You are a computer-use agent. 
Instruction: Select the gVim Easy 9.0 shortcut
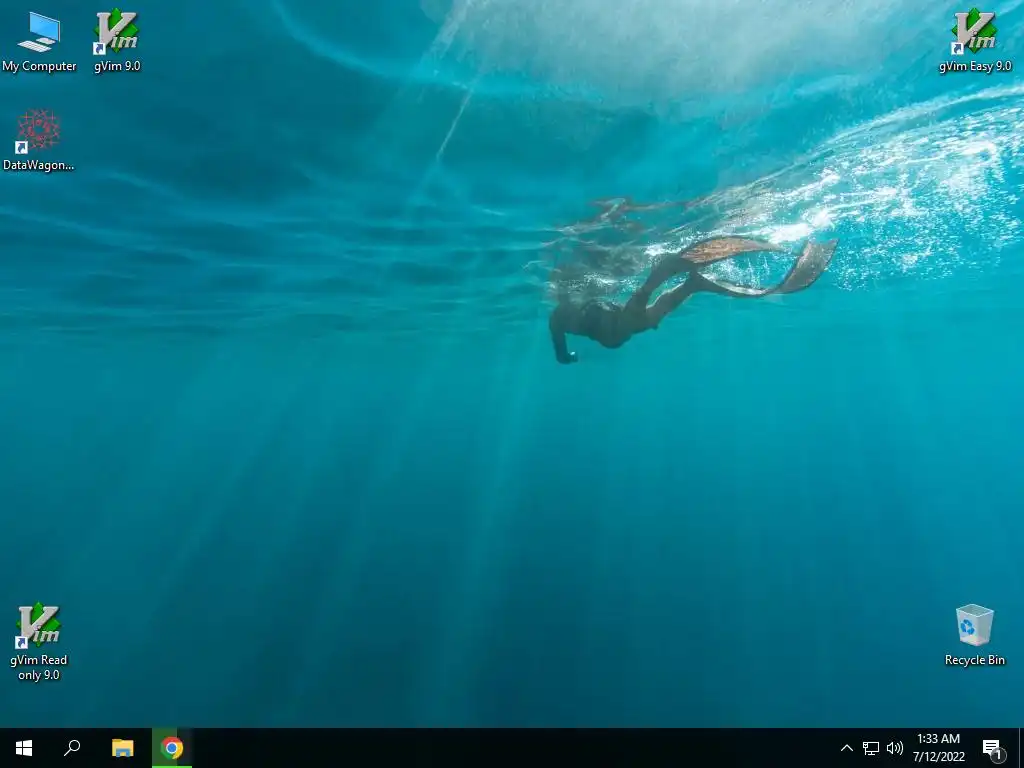(x=974, y=41)
